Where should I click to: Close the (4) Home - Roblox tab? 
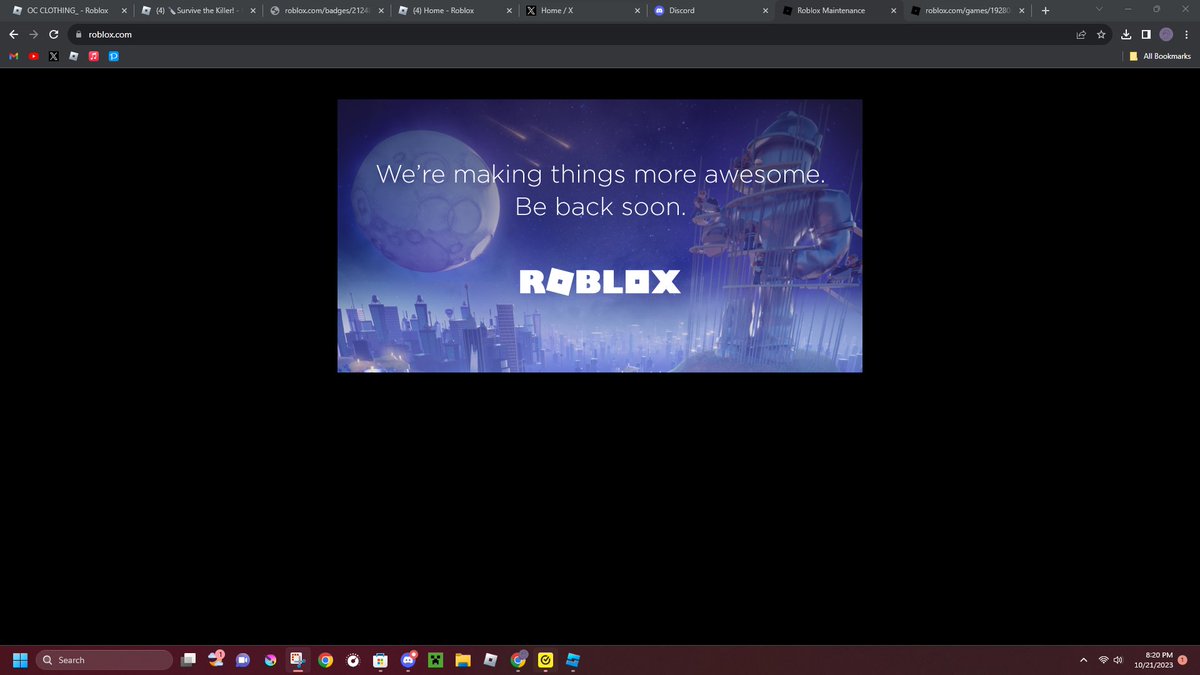(509, 11)
